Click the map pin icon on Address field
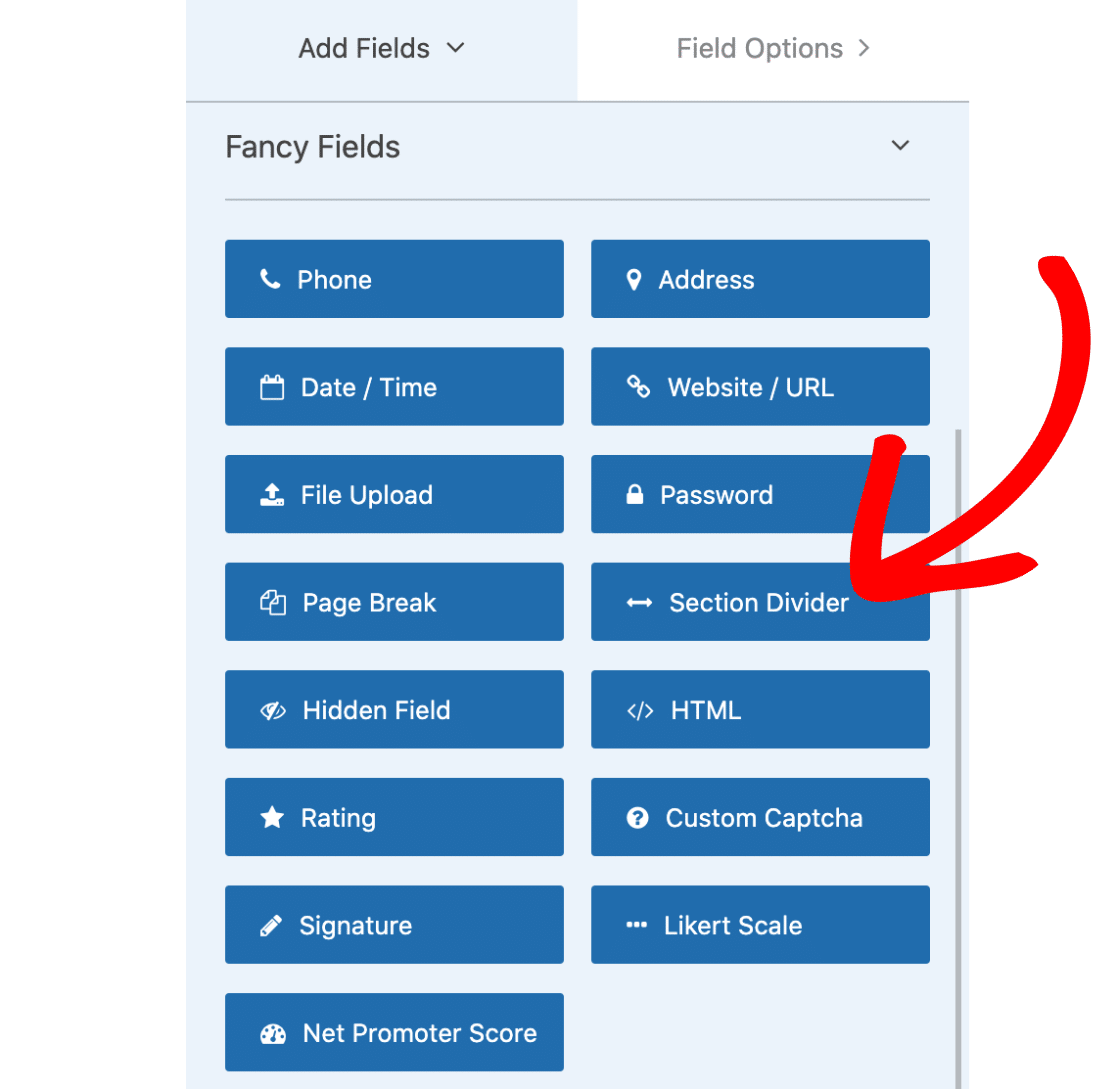1116x1089 pixels. point(636,280)
